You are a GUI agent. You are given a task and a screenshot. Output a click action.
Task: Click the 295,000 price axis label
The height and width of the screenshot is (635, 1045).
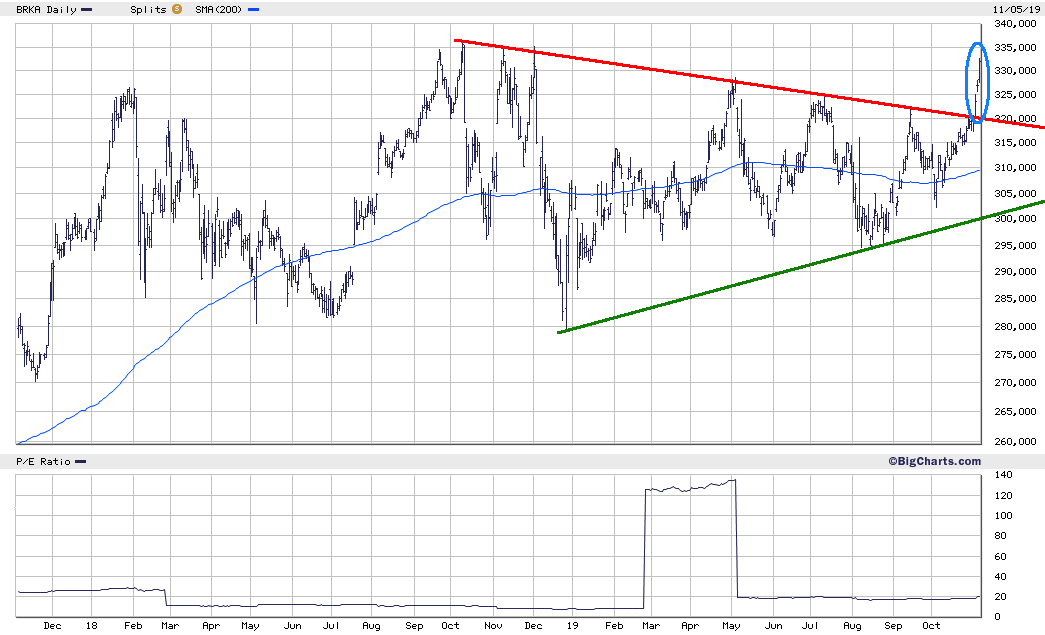pyautogui.click(x=1016, y=246)
